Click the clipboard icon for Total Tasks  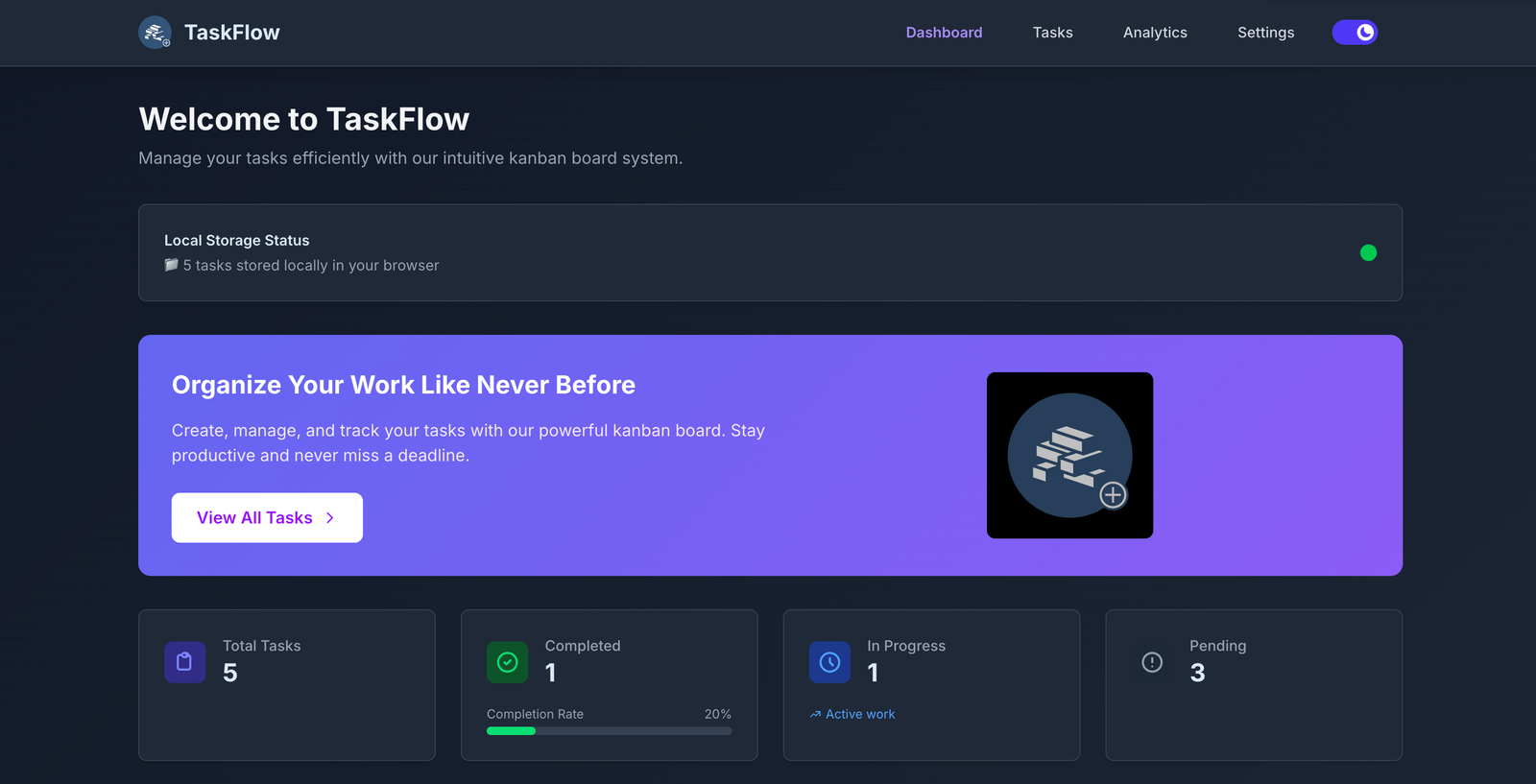pyautogui.click(x=184, y=662)
